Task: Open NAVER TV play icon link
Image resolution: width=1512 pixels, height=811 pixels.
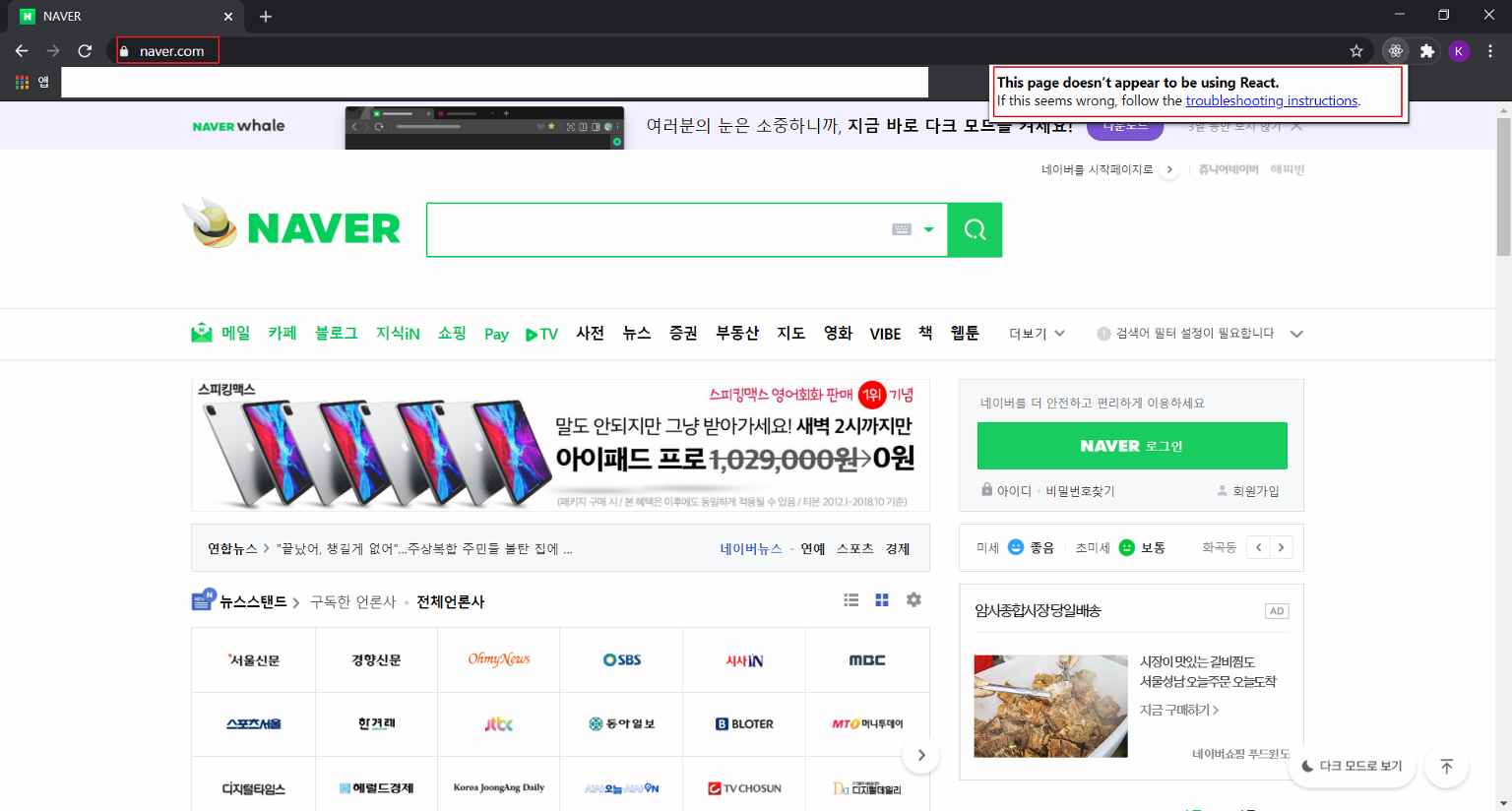Action: 541,334
